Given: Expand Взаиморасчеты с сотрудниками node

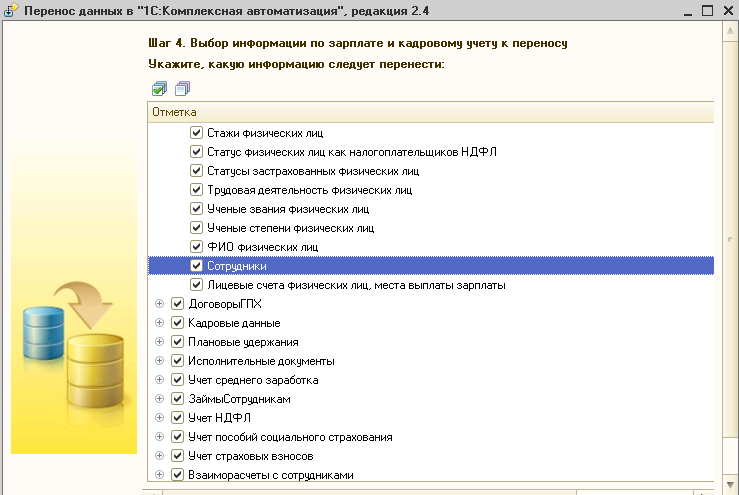Looking at the screenshot, I should pyautogui.click(x=159, y=474).
